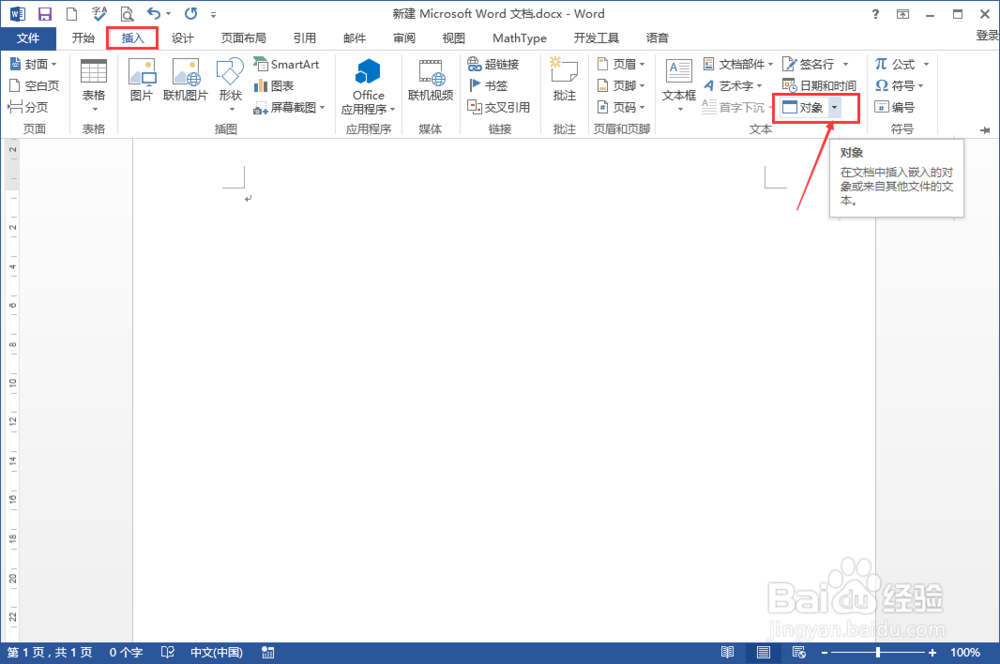Click the New document icon in quick access toolbar
This screenshot has width=1000, height=664.
point(71,14)
